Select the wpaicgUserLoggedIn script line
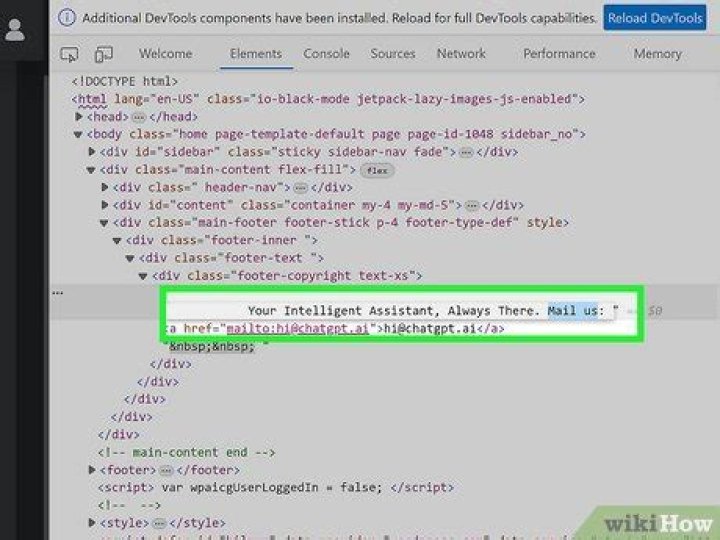Image resolution: width=720 pixels, height=540 pixels. (x=276, y=487)
